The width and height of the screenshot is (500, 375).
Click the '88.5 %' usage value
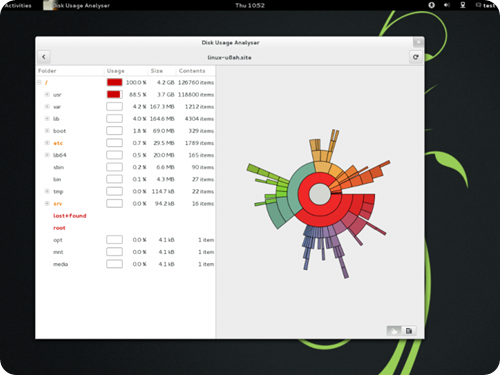[x=138, y=95]
